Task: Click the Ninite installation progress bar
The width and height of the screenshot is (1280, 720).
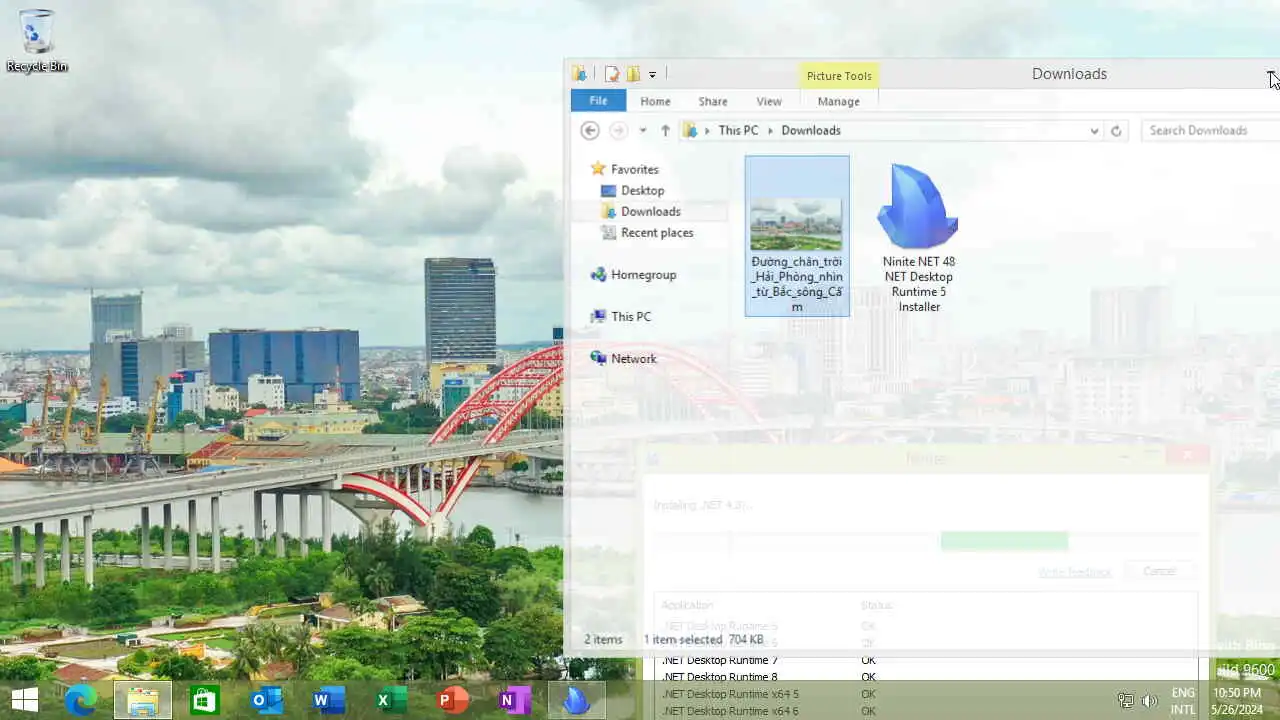Action: (925, 541)
